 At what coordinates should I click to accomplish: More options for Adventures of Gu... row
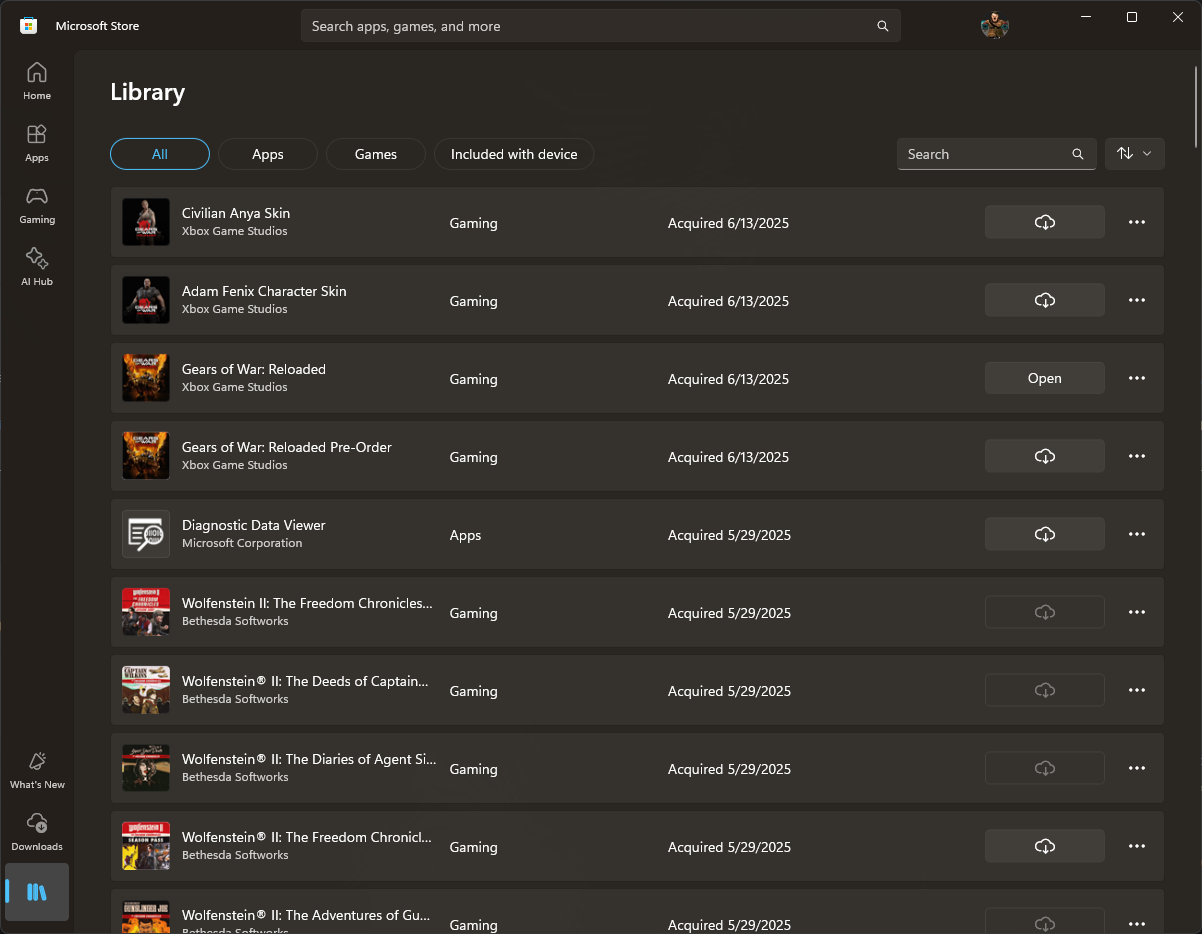[1137, 924]
